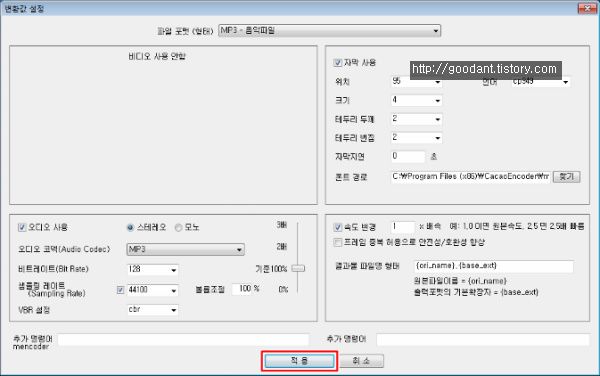Select the 모노 radio button
This screenshot has width=600, height=376.
click(x=178, y=228)
